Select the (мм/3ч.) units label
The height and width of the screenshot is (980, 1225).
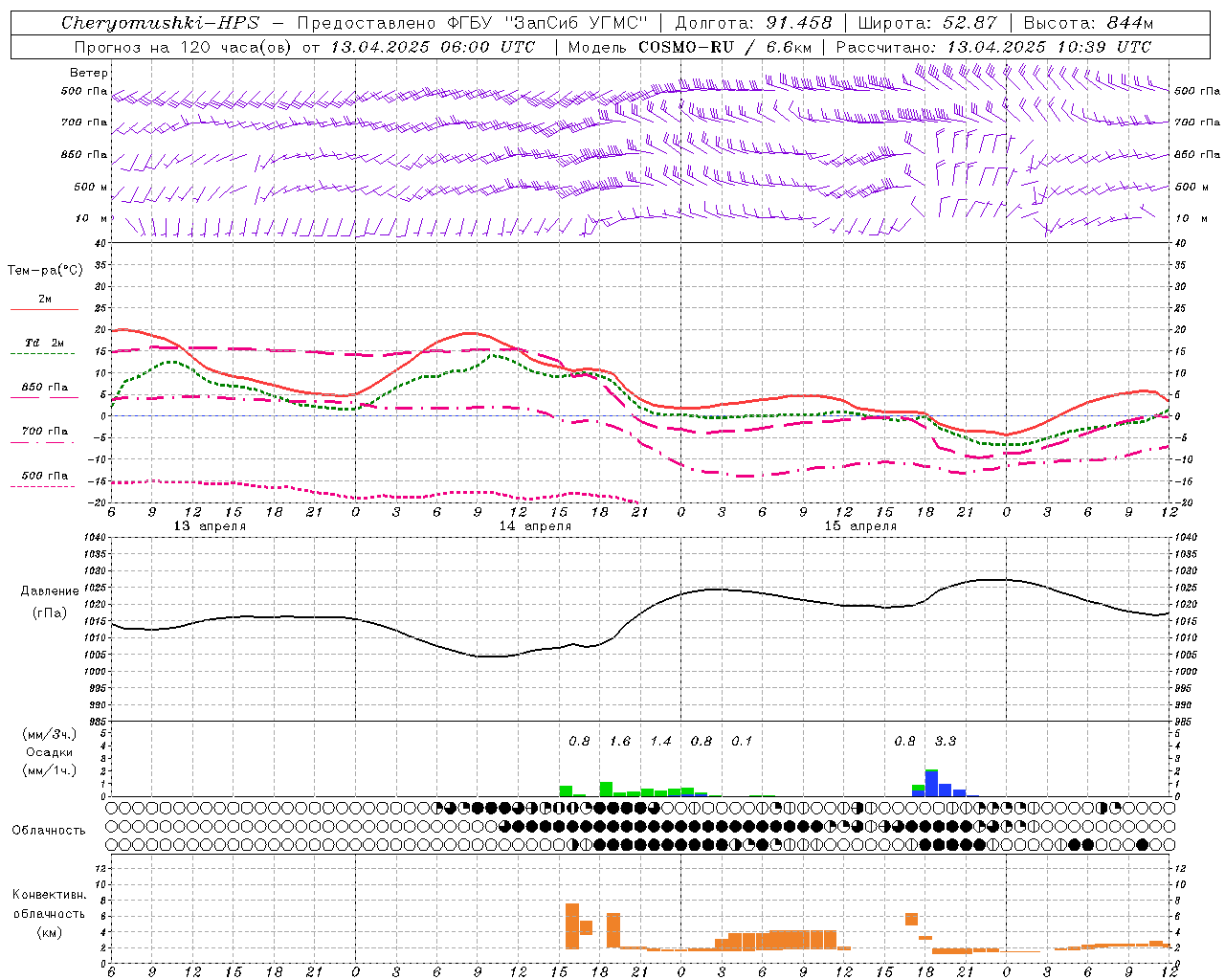[x=50, y=735]
